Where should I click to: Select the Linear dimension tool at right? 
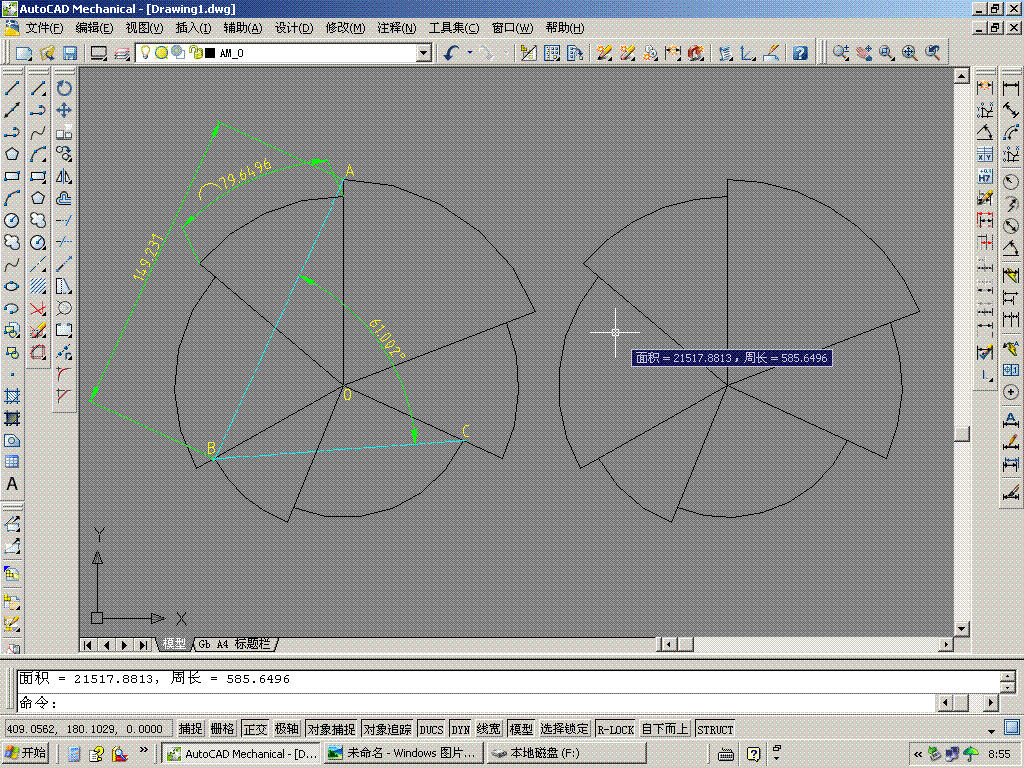1011,88
